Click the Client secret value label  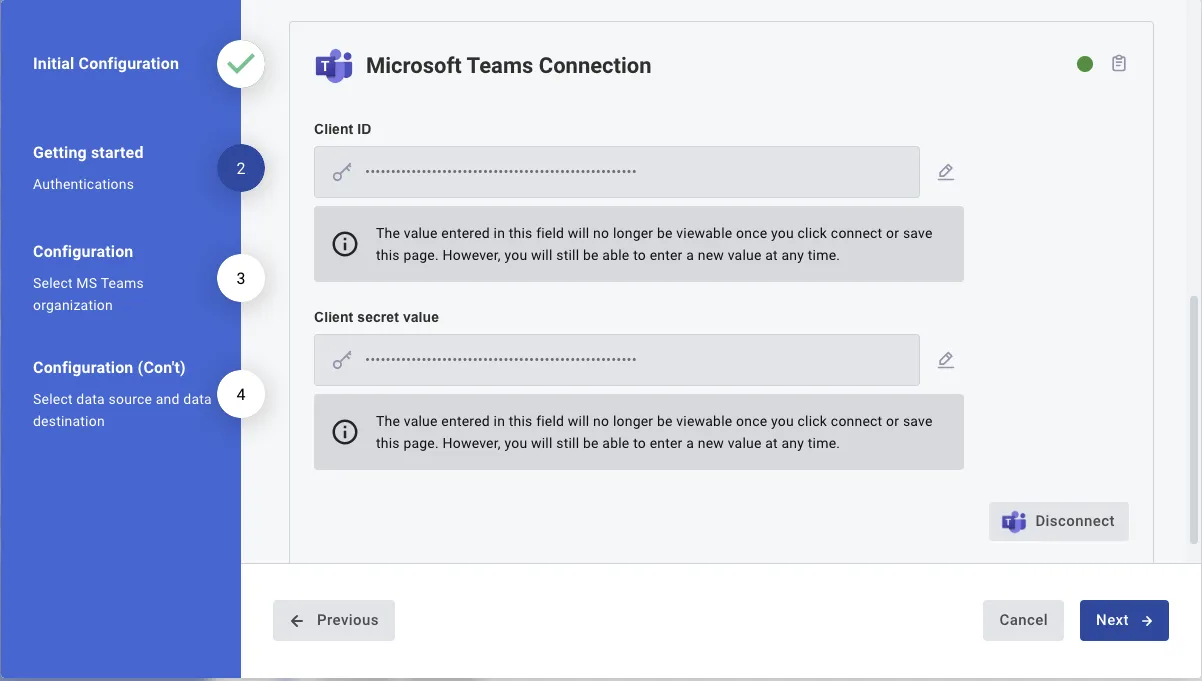[376, 317]
